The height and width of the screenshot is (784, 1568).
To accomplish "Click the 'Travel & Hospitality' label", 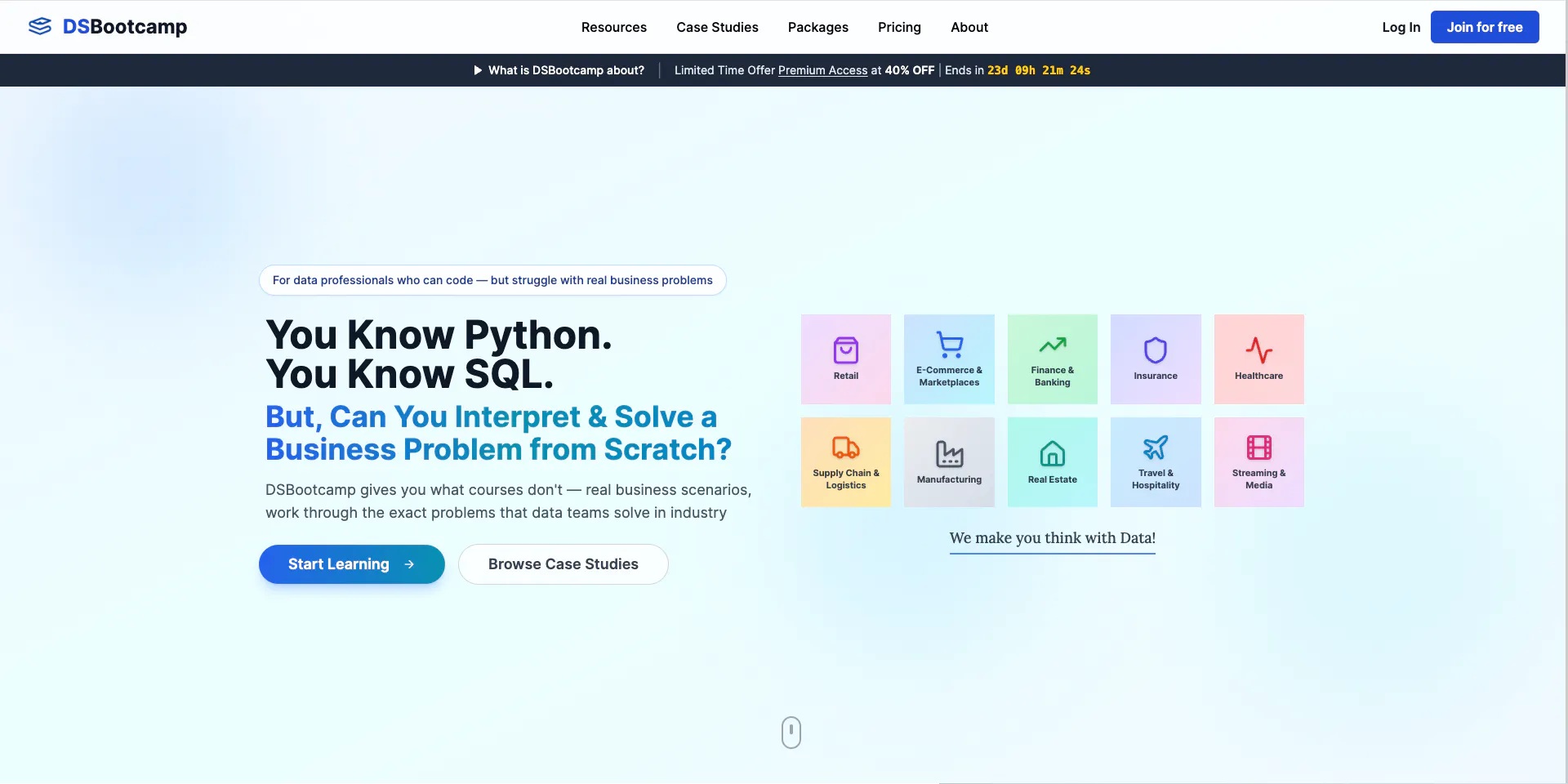I will (1156, 479).
